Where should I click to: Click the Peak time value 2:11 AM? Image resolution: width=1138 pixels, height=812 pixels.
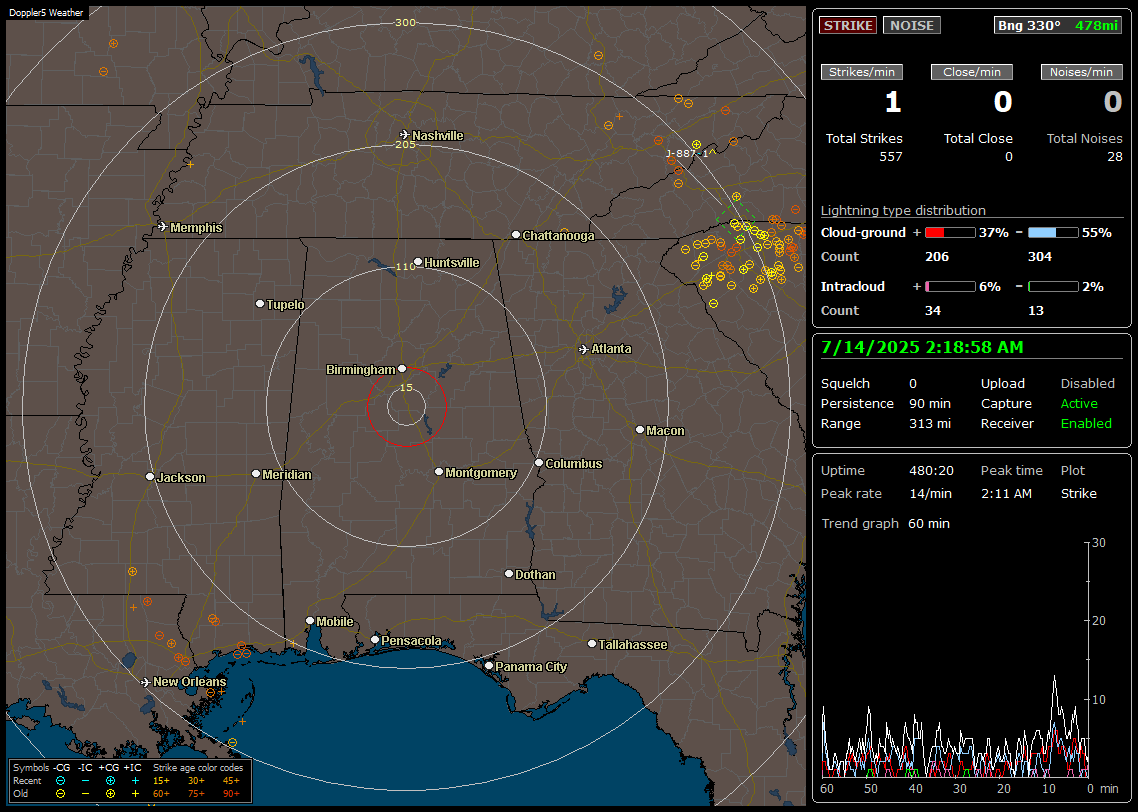(x=1006, y=493)
